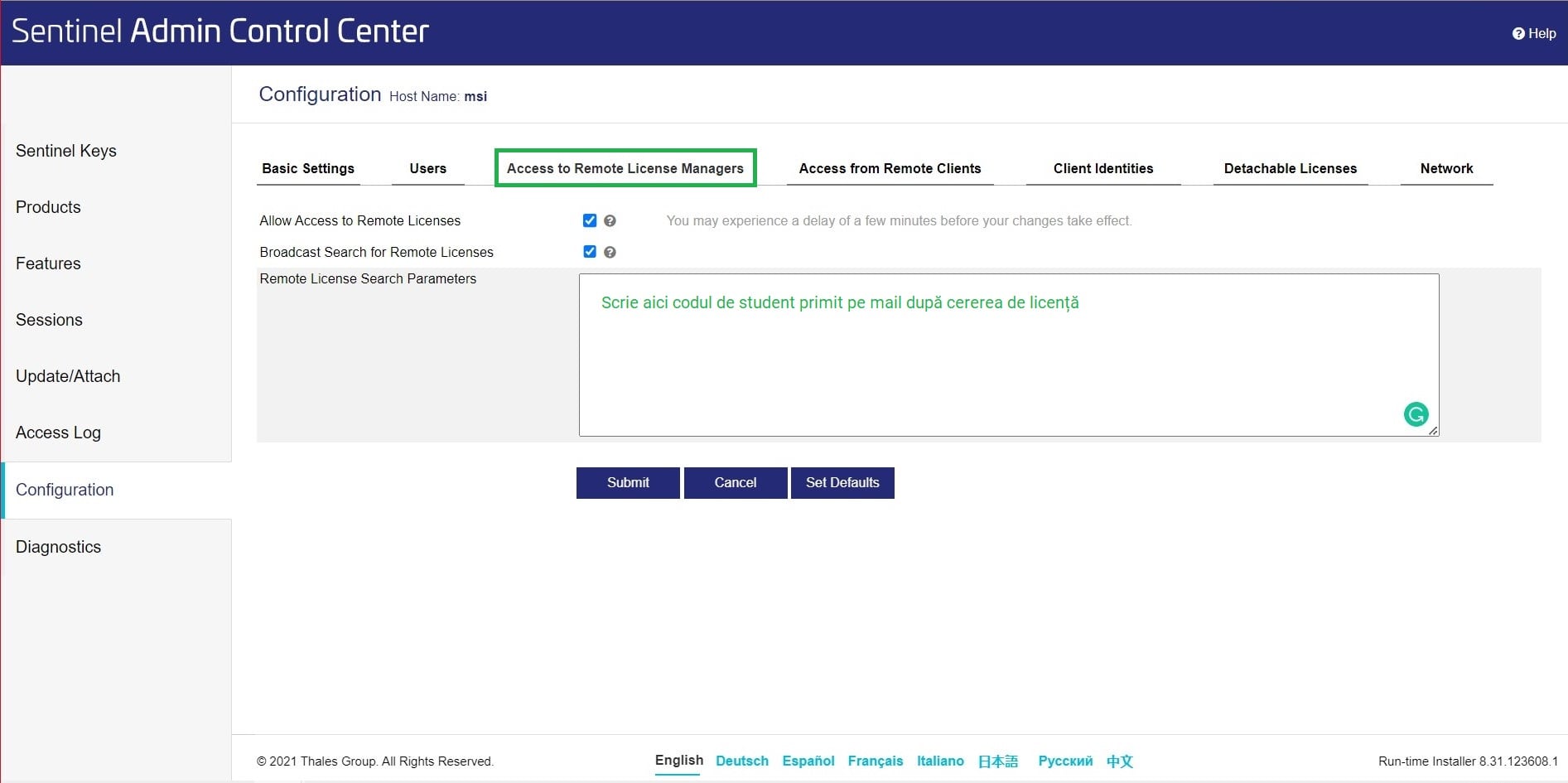1568x783 pixels.
Task: Click the Set Defaults button
Action: click(x=842, y=483)
